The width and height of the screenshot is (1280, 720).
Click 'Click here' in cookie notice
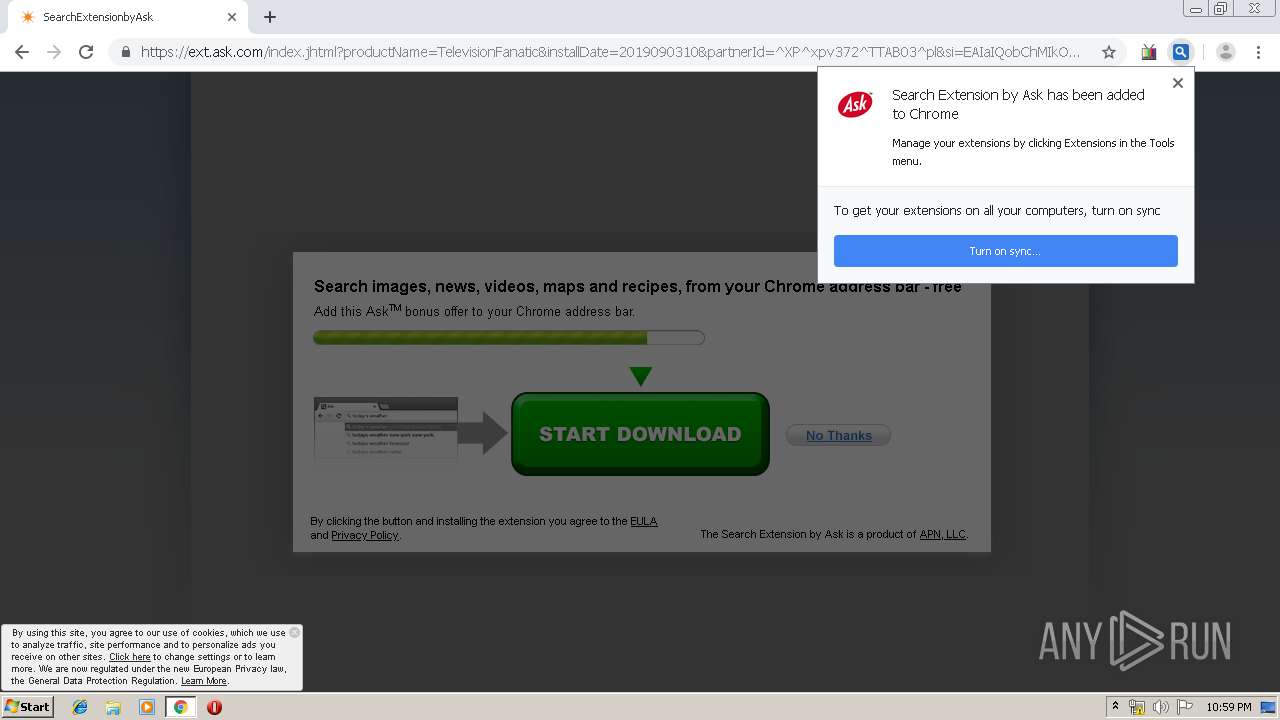coord(130,657)
